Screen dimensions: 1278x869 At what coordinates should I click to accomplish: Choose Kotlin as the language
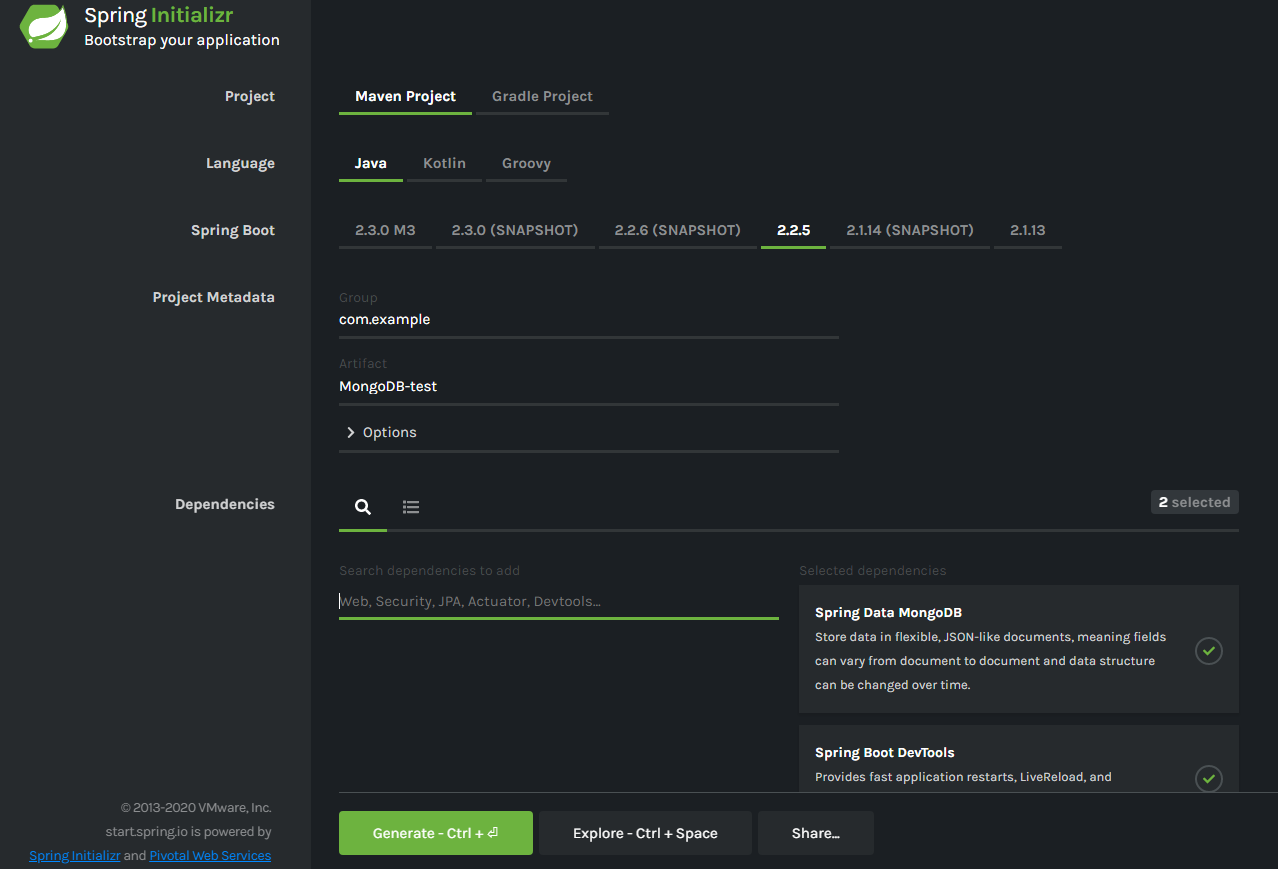coord(444,163)
